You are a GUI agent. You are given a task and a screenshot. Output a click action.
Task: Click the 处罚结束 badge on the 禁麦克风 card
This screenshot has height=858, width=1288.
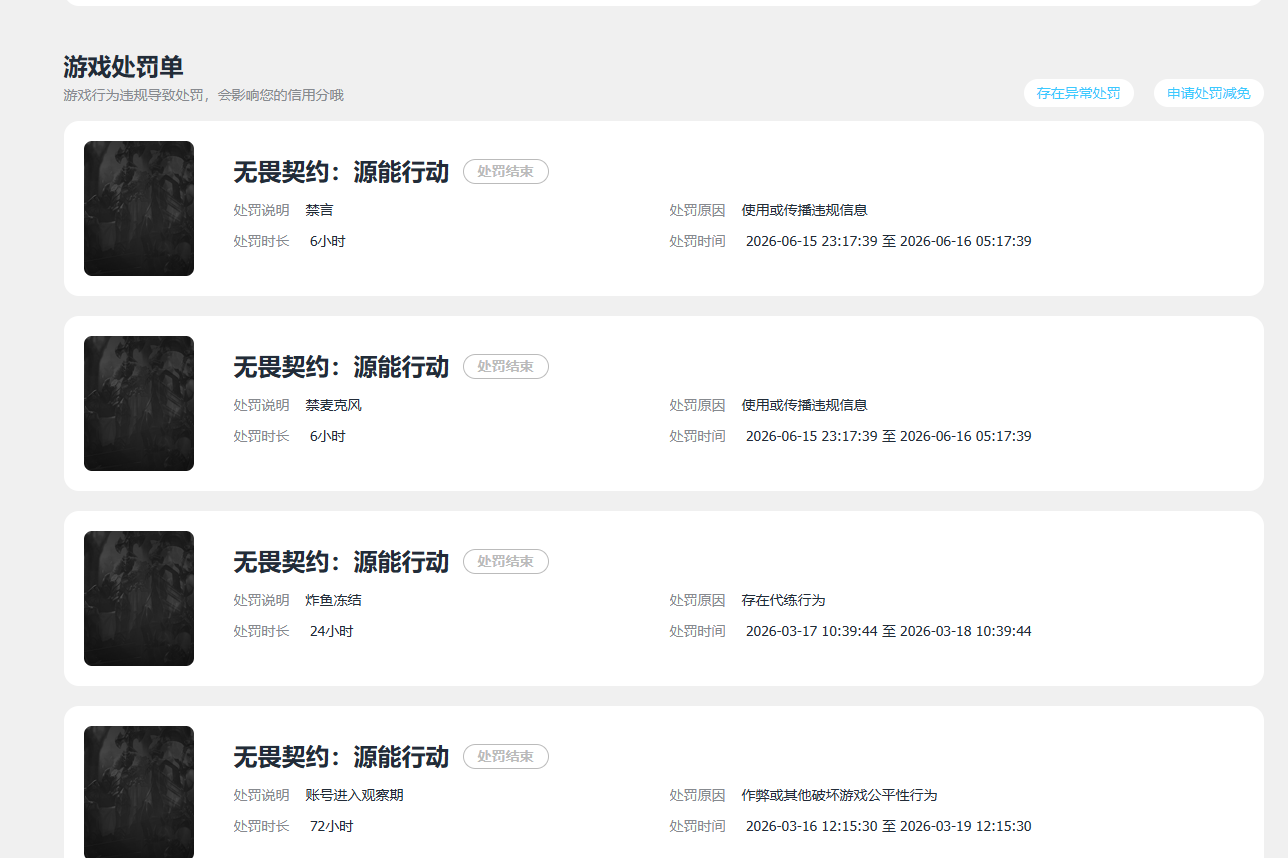click(505, 366)
